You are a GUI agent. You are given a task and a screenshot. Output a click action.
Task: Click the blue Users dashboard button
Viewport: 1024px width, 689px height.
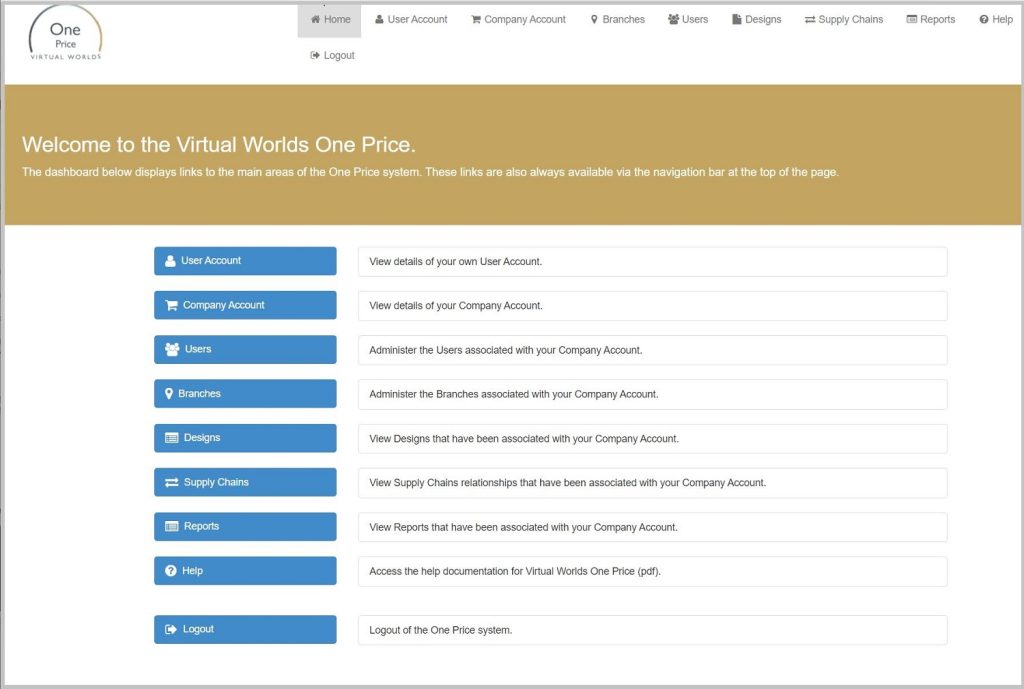click(x=245, y=349)
